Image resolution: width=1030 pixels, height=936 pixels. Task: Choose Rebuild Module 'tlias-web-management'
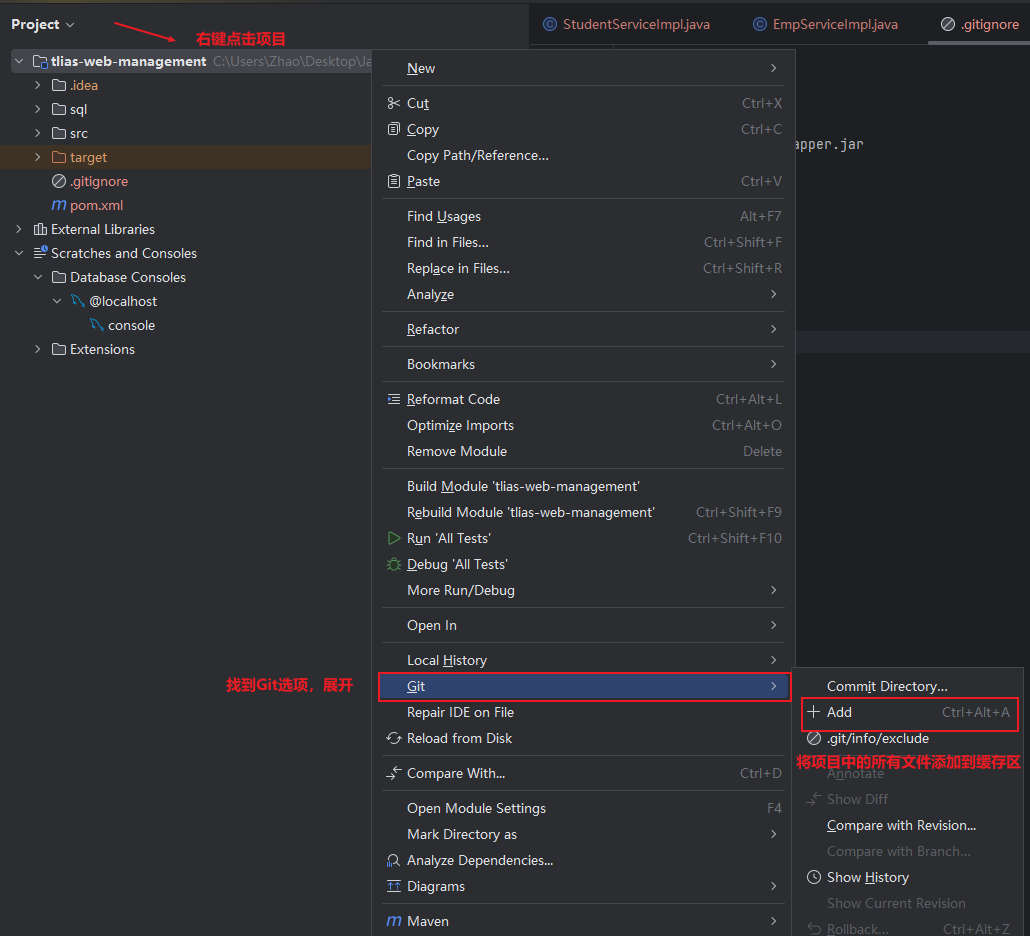click(584, 512)
